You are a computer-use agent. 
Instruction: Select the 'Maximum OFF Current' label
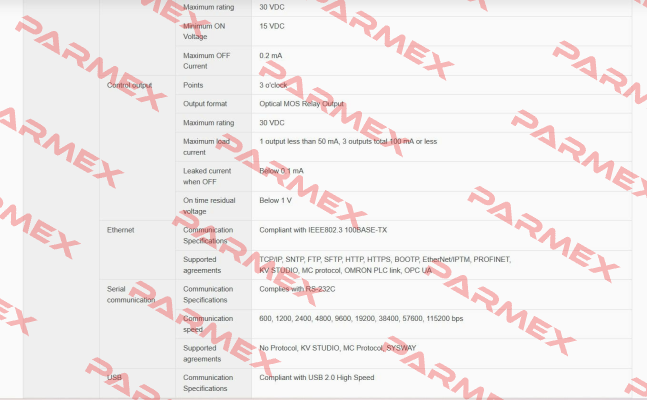(x=206, y=61)
